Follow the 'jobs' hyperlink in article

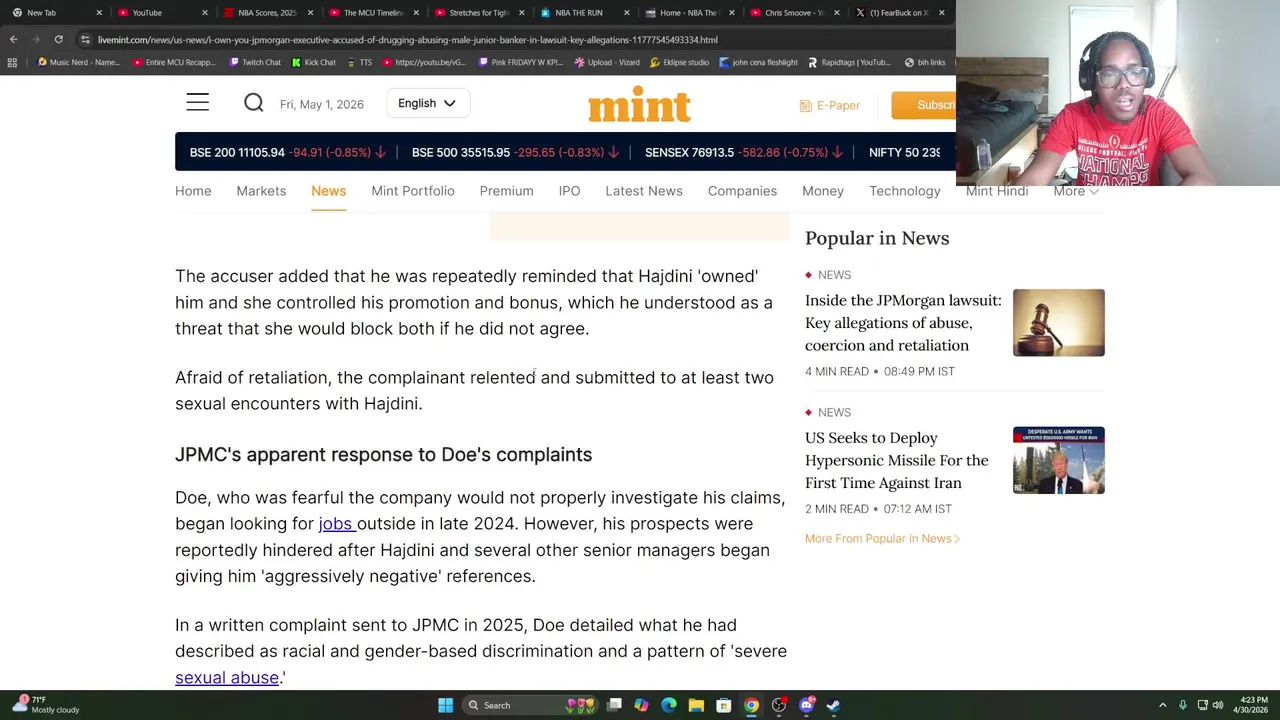[x=337, y=523]
